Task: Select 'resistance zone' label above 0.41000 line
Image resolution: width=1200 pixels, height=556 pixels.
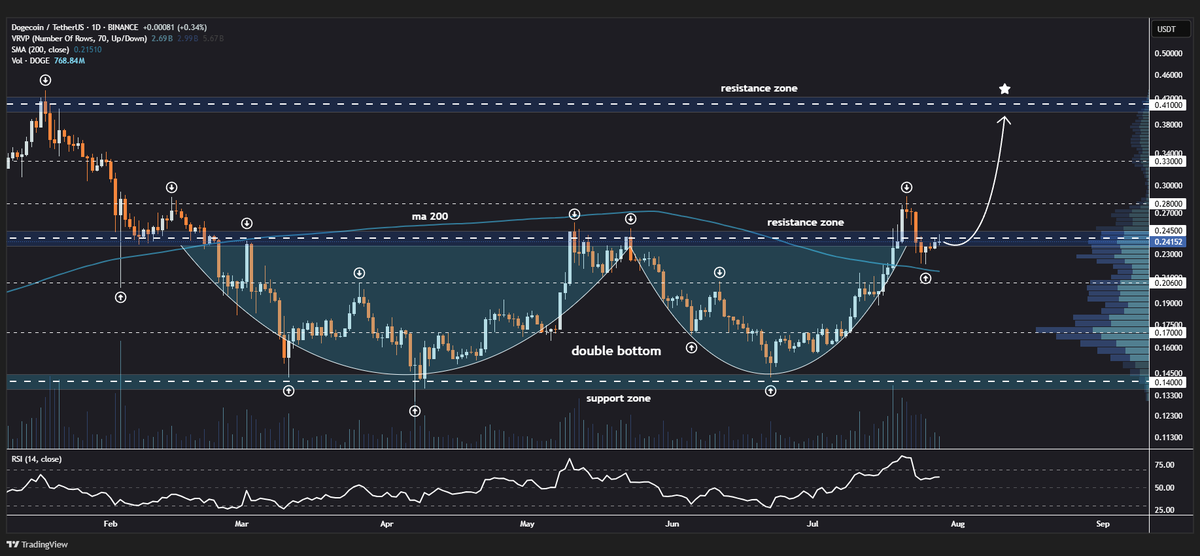Action: click(x=759, y=89)
